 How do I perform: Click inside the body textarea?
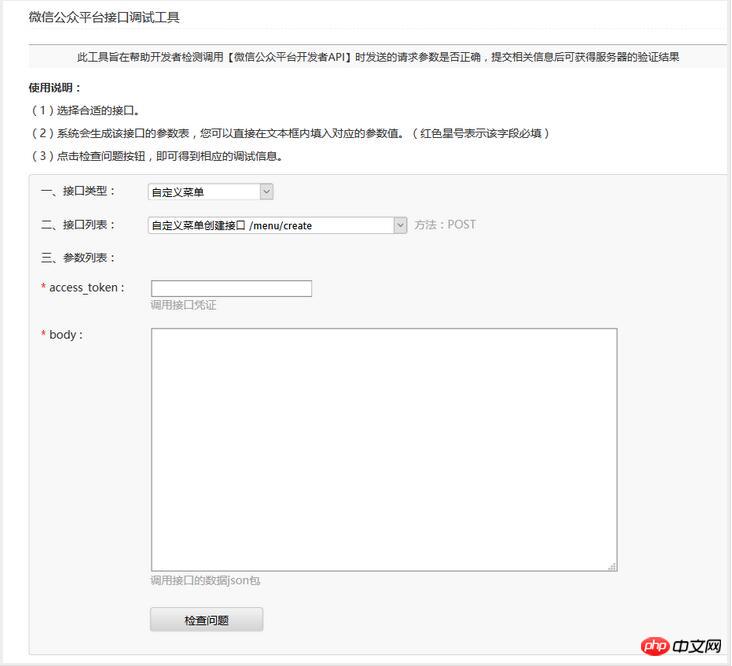coord(384,449)
